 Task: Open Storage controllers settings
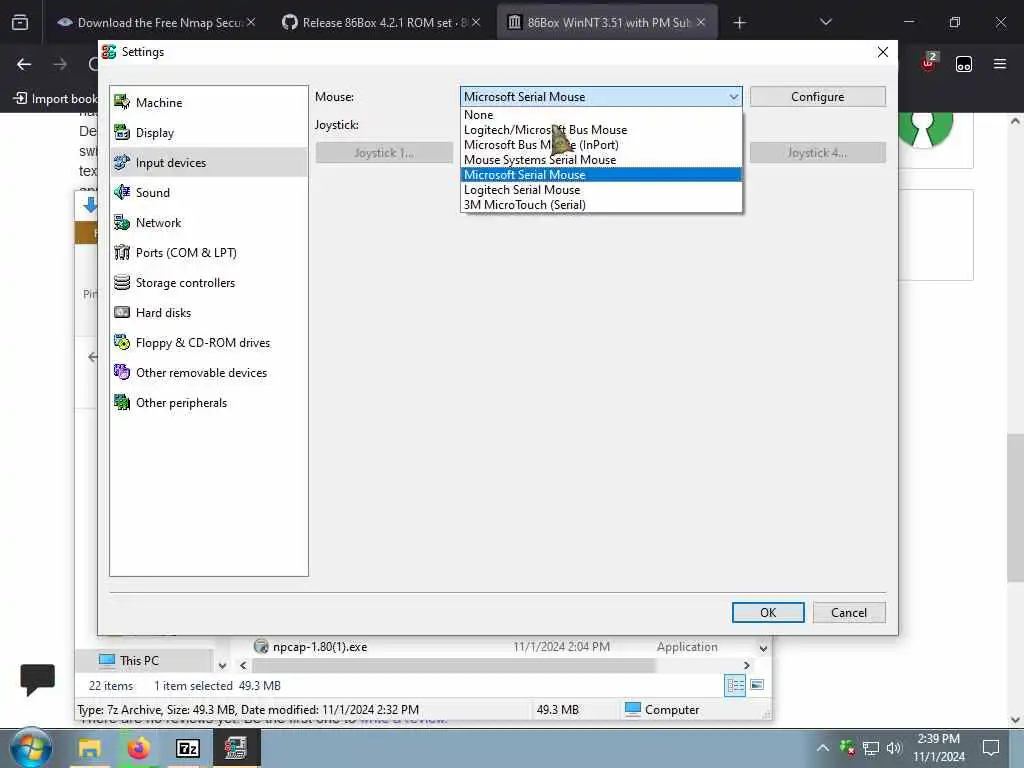[x=209, y=283]
